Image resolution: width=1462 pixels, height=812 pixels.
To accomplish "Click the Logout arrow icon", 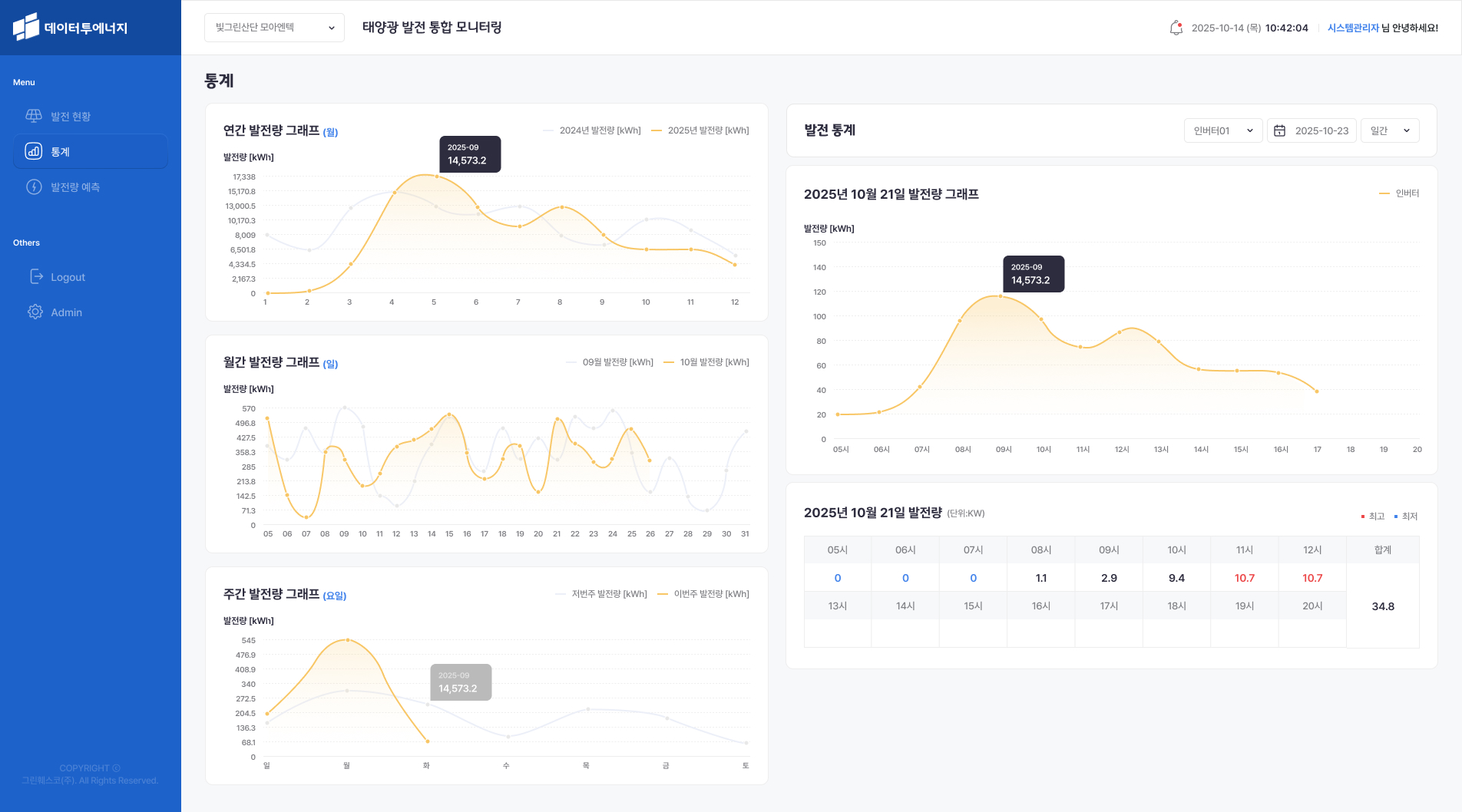I will point(36,276).
